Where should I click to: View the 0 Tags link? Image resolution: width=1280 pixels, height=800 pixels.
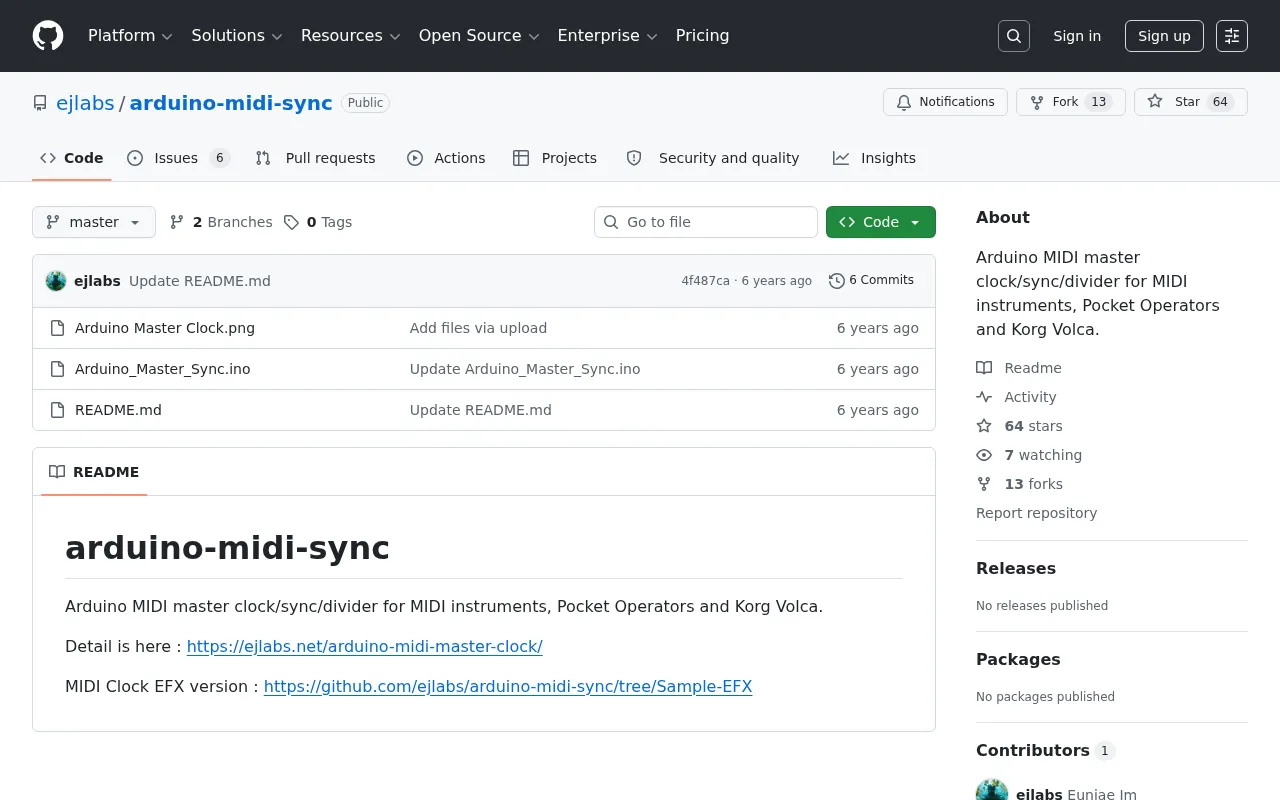point(318,222)
